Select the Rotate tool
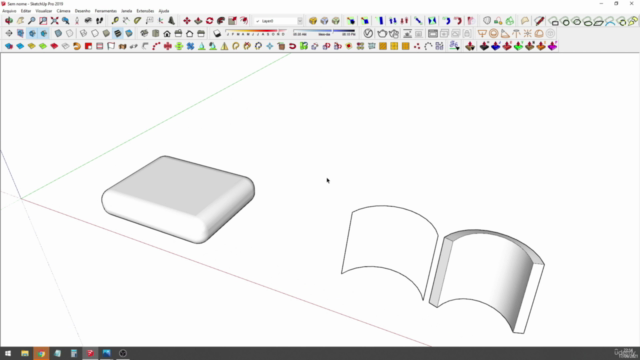The height and width of the screenshot is (360, 640). pos(209,20)
